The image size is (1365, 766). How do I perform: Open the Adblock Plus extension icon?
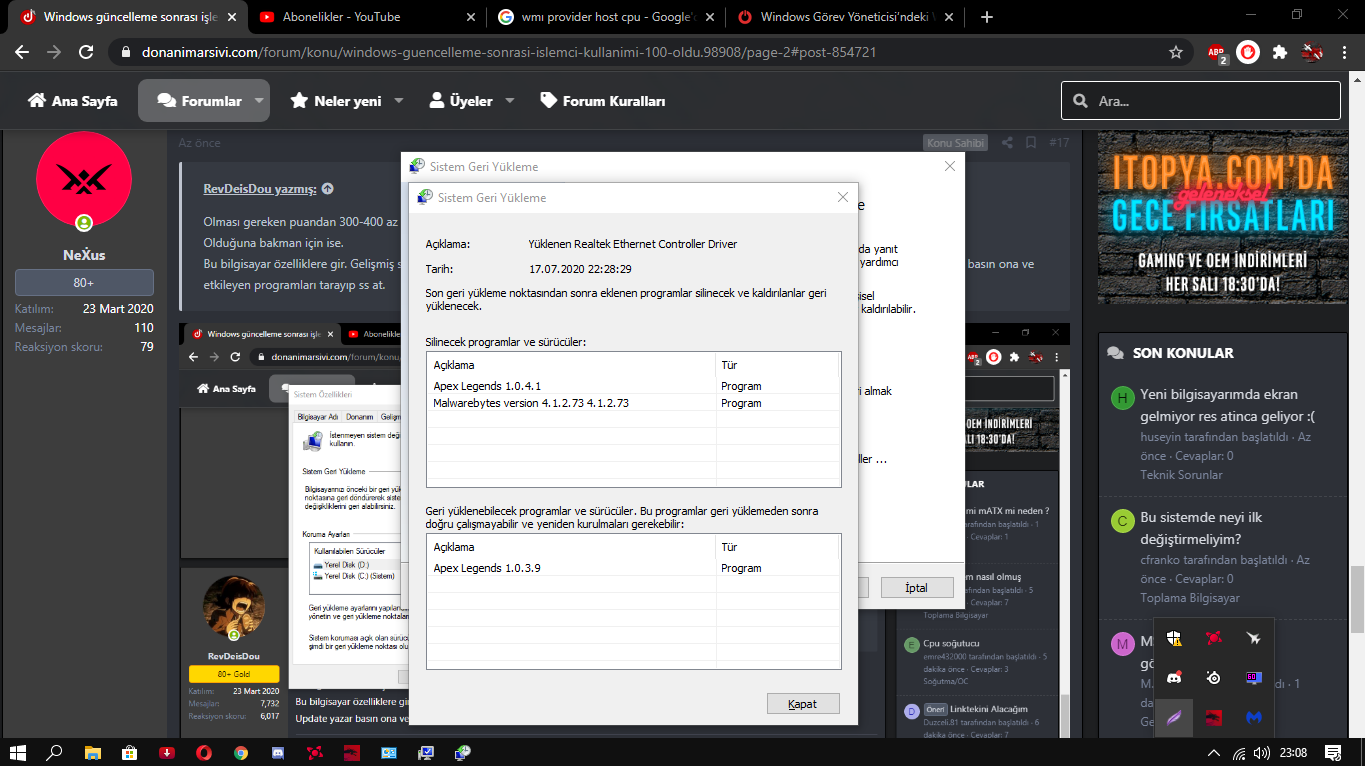pyautogui.click(x=1216, y=53)
